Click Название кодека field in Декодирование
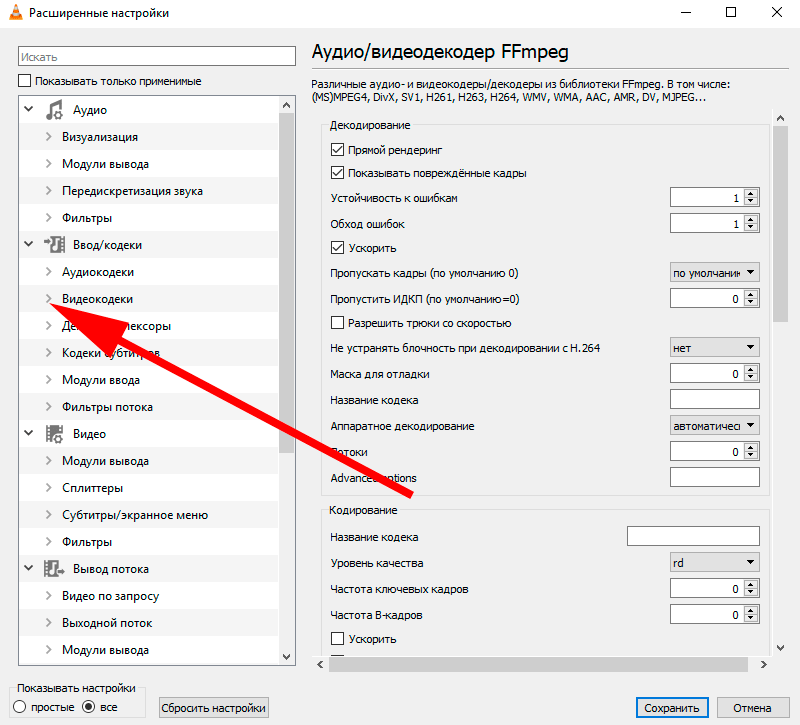The image size is (800, 725). pyautogui.click(x=714, y=399)
